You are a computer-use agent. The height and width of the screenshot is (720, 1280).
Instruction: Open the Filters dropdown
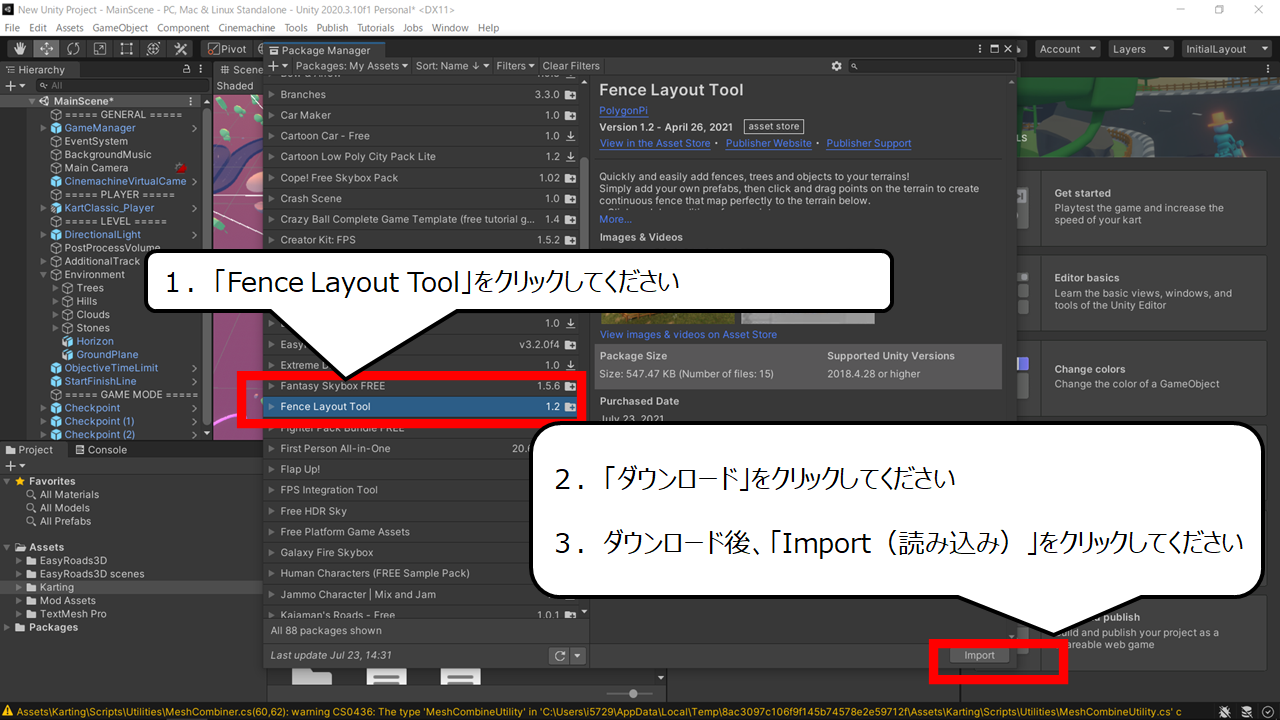pyautogui.click(x=516, y=66)
